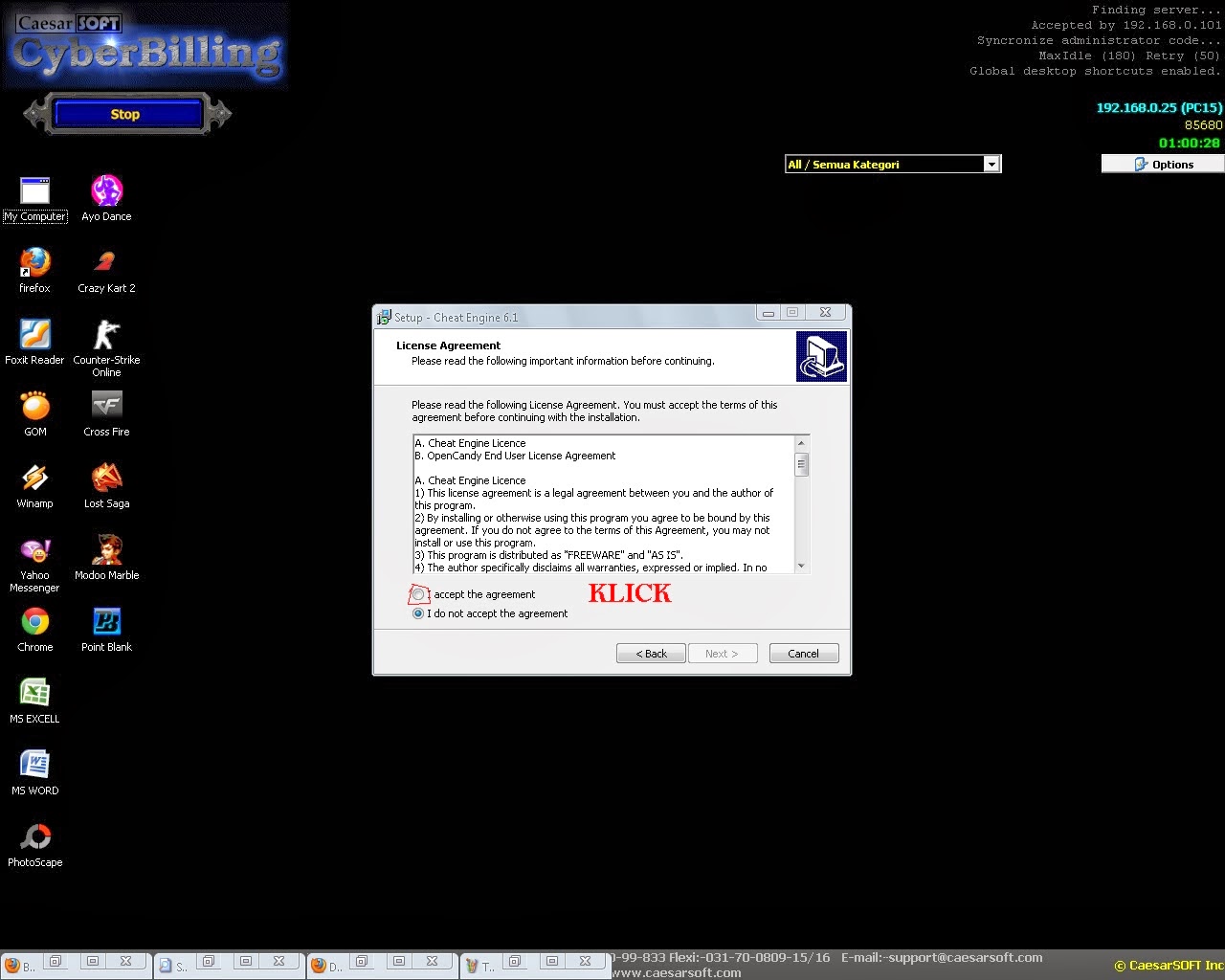Click the Stop button under CyberBilling logo

[124, 114]
